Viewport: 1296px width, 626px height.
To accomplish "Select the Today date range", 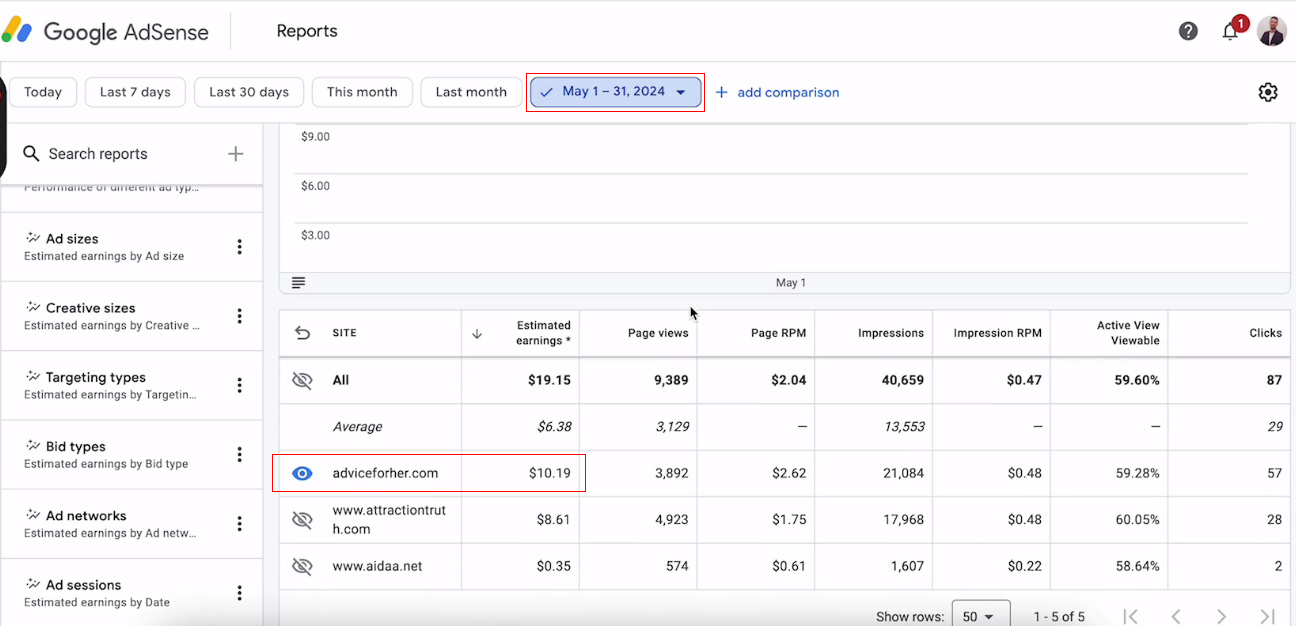I will coord(43,92).
